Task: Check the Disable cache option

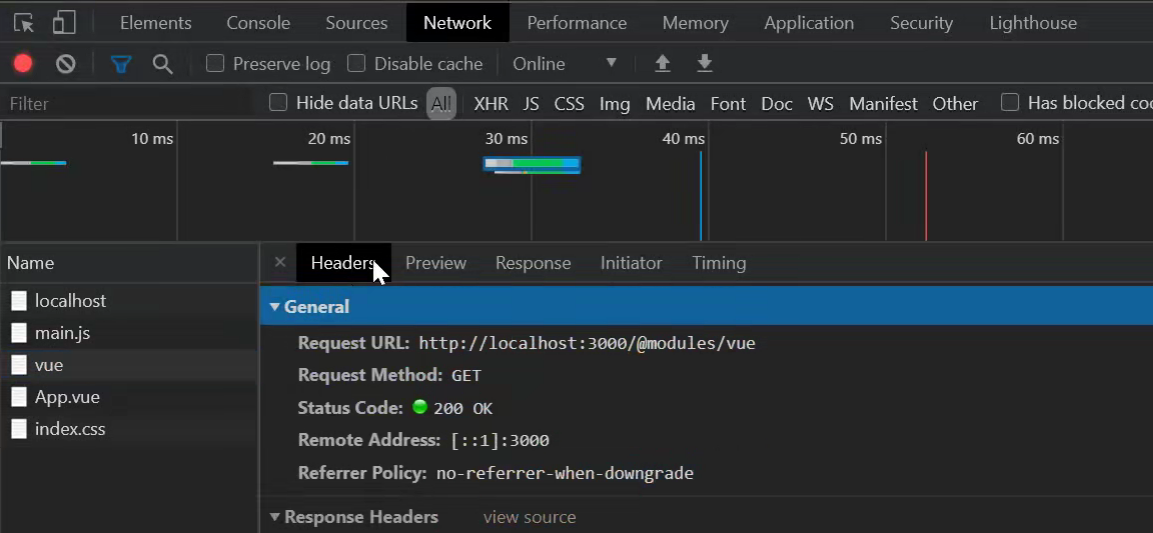Action: point(356,64)
